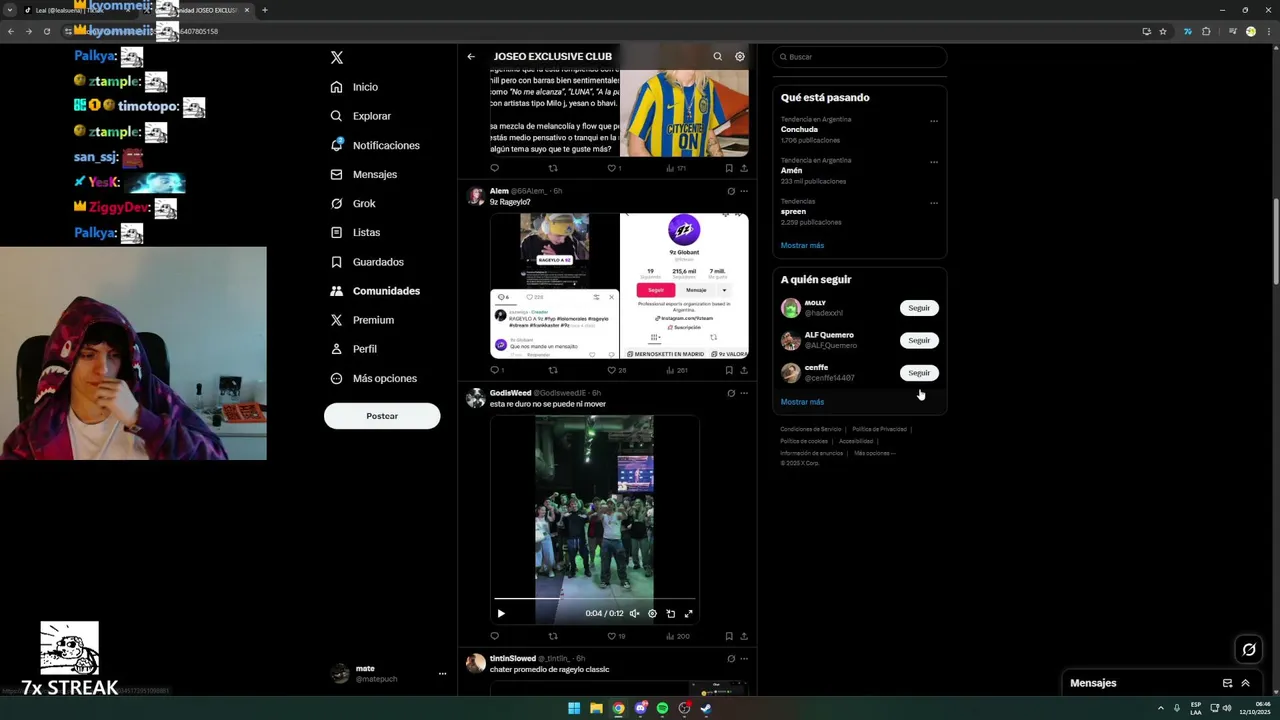Open Spotify from the taskbar
1280x720 pixels.
(x=662, y=708)
